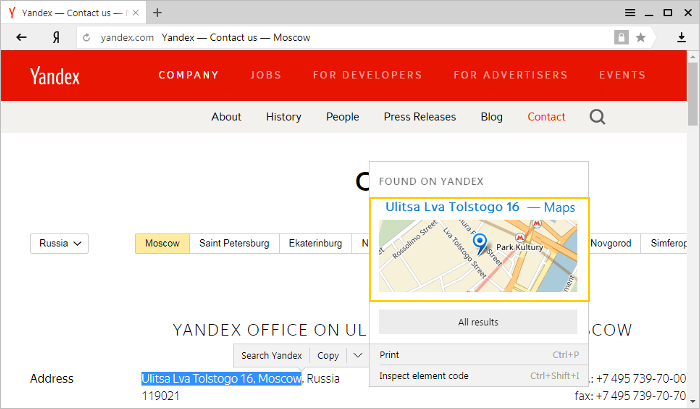Go to FOR DEVELOPERS section
700x409 pixels.
pos(367,75)
